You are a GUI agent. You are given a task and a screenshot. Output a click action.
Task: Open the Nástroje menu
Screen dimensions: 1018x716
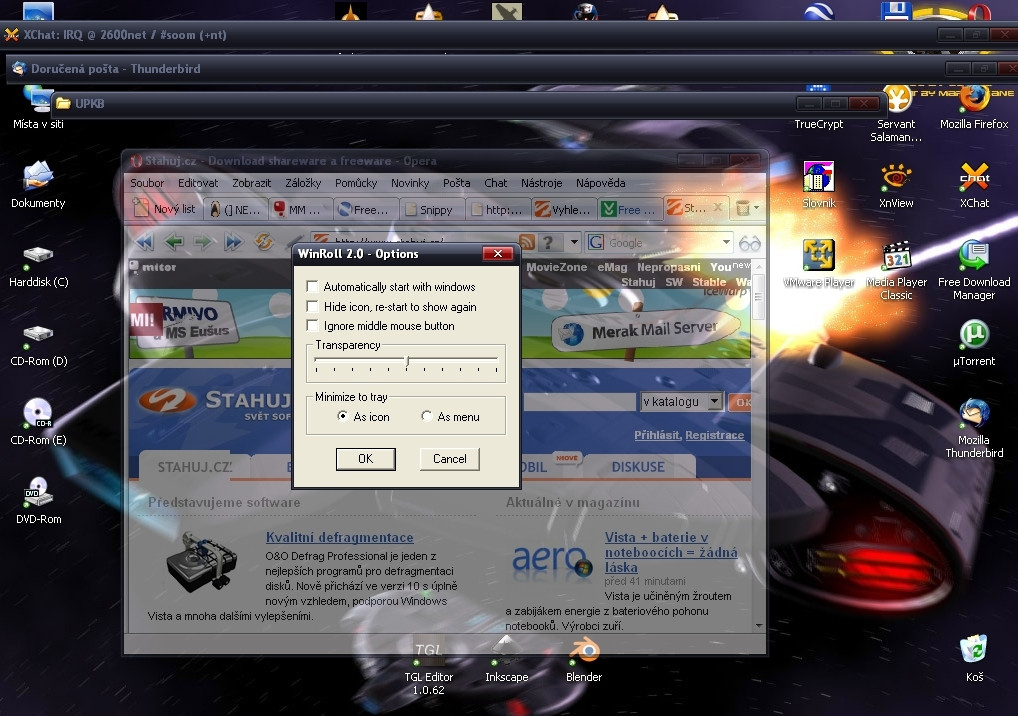coord(541,183)
